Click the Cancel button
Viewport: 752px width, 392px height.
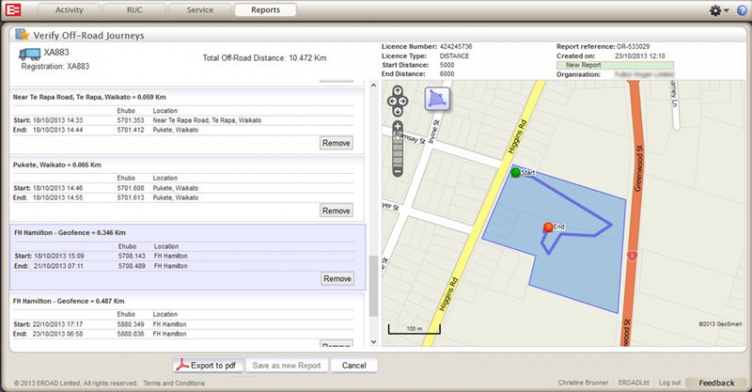354,366
